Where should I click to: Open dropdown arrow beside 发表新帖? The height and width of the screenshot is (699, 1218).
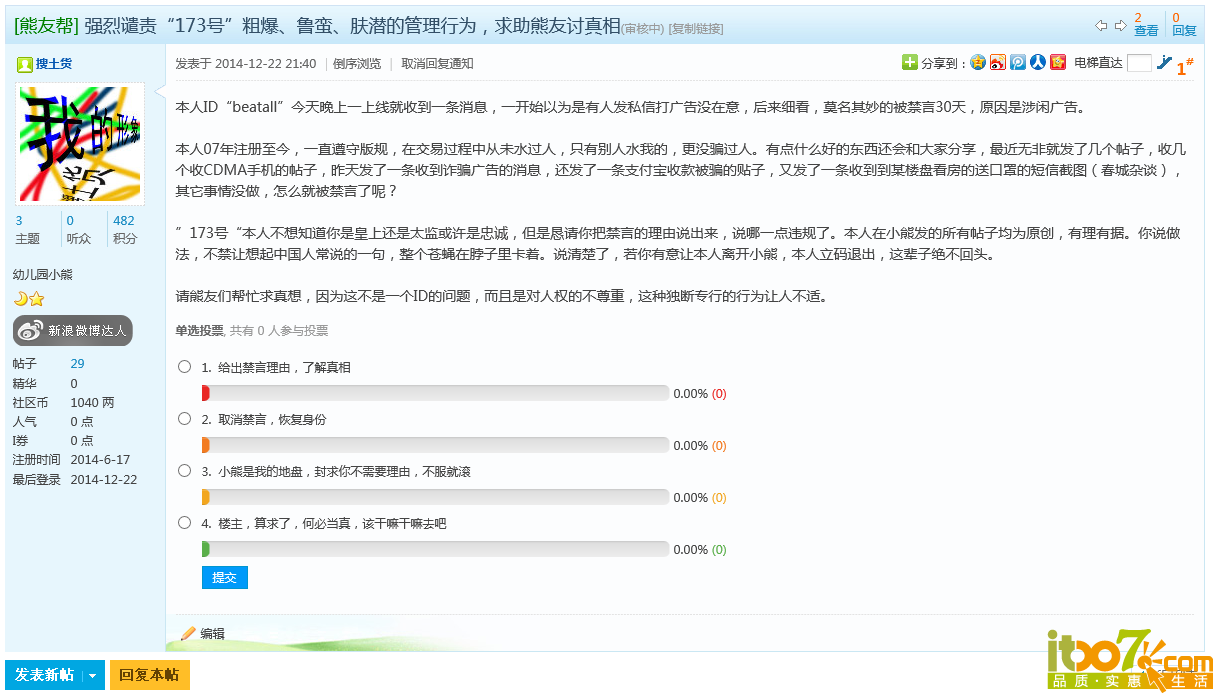tap(93, 676)
